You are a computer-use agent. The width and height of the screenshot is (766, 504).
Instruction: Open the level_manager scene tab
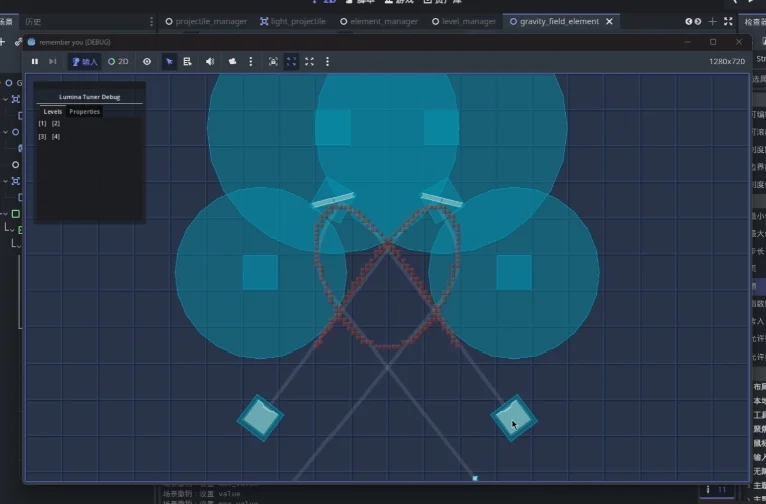pyautogui.click(x=463, y=21)
